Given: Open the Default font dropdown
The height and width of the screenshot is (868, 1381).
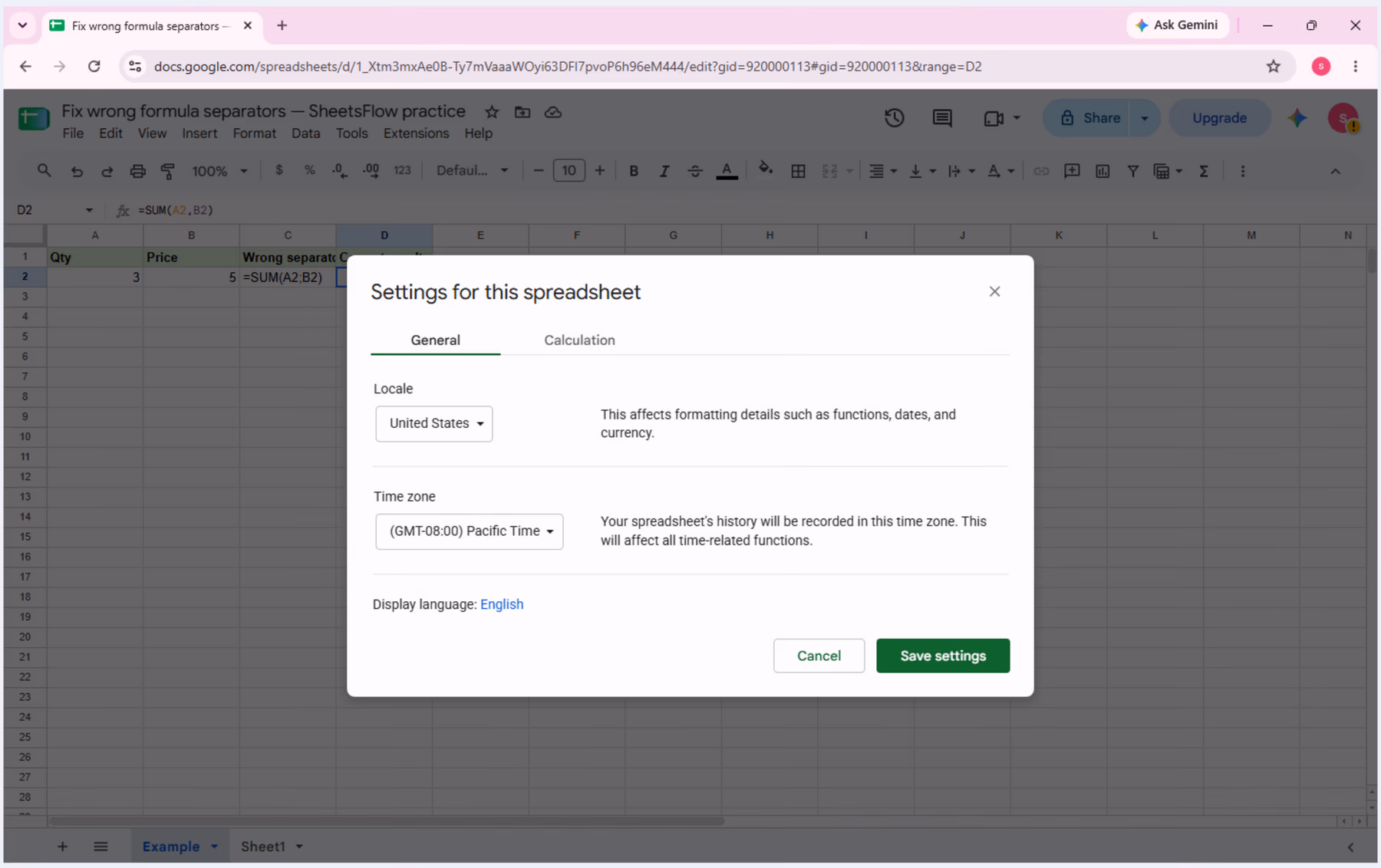Looking at the screenshot, I should pyautogui.click(x=472, y=170).
